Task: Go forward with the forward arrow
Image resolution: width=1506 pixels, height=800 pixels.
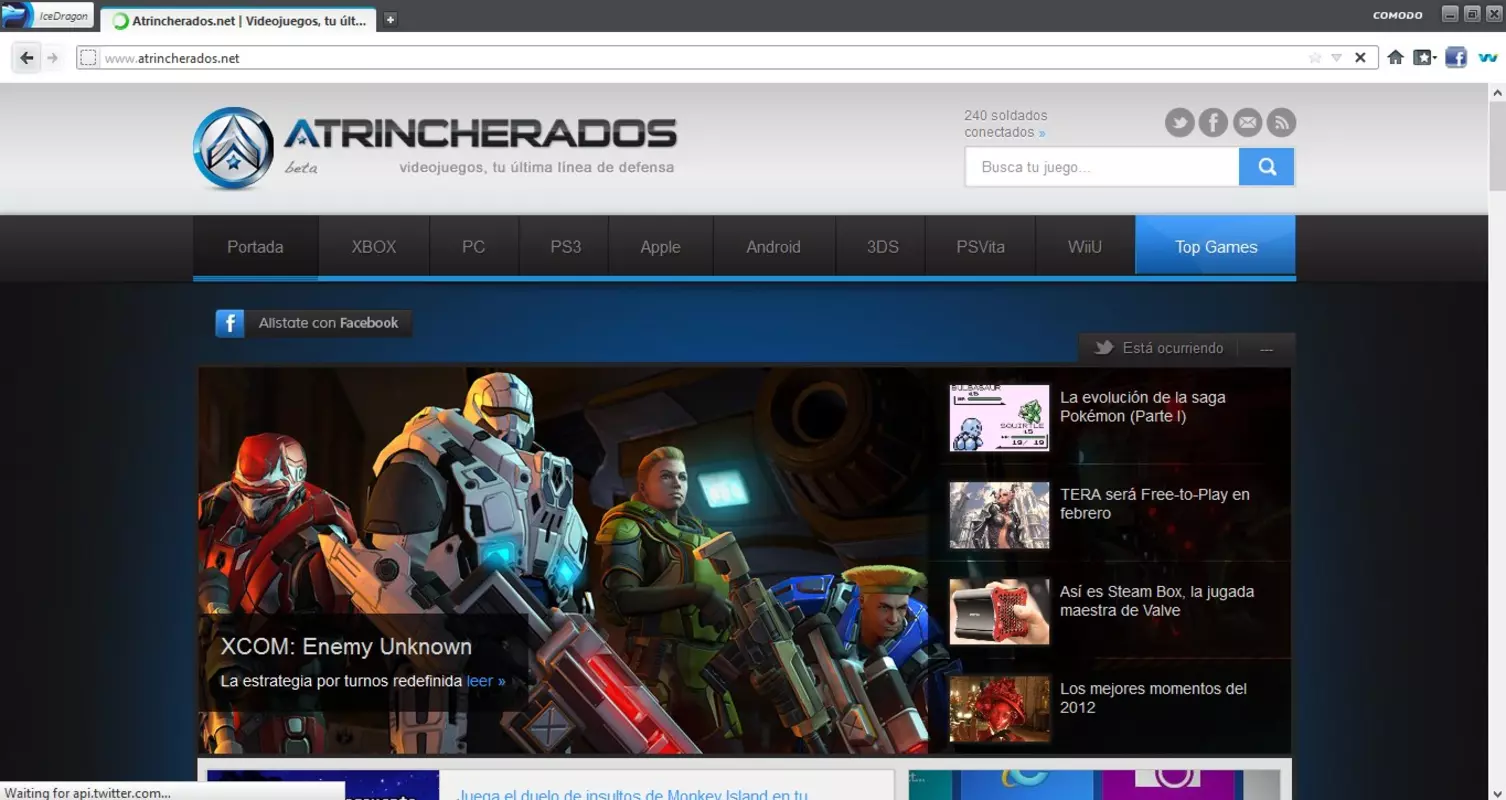Action: coord(53,58)
